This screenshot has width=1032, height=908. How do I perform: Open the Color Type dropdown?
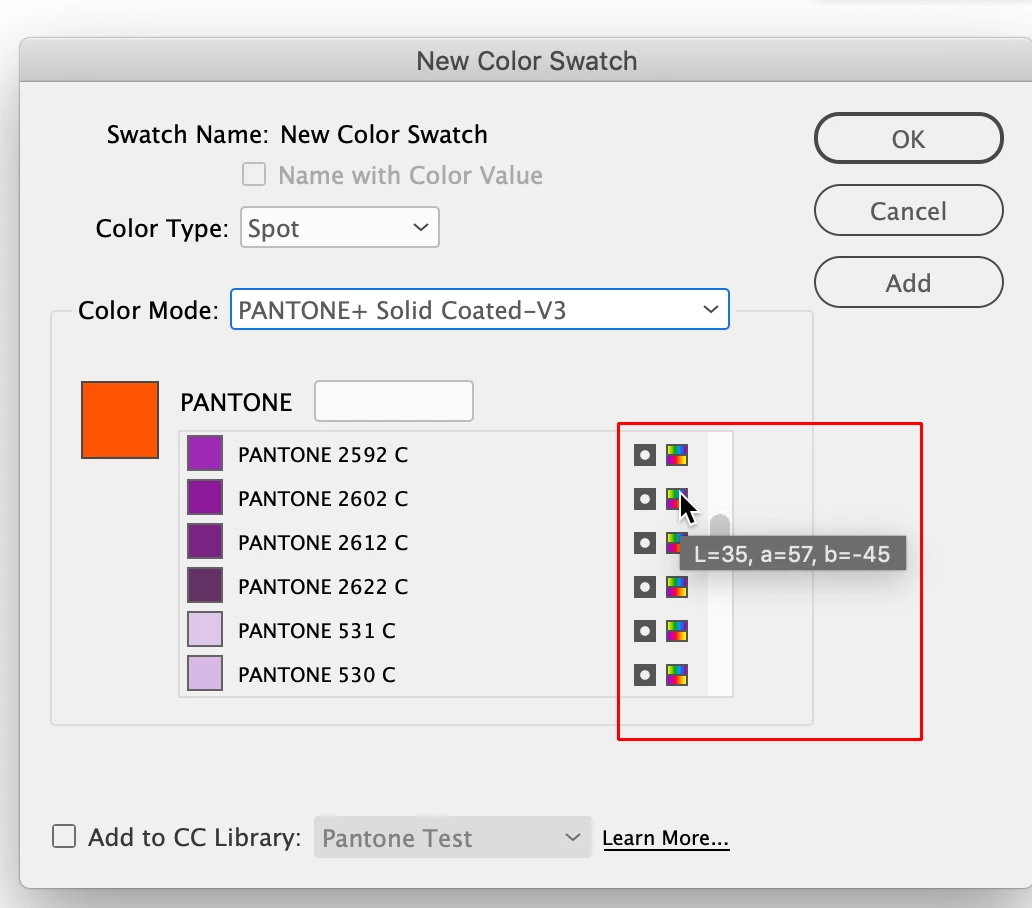click(x=340, y=228)
